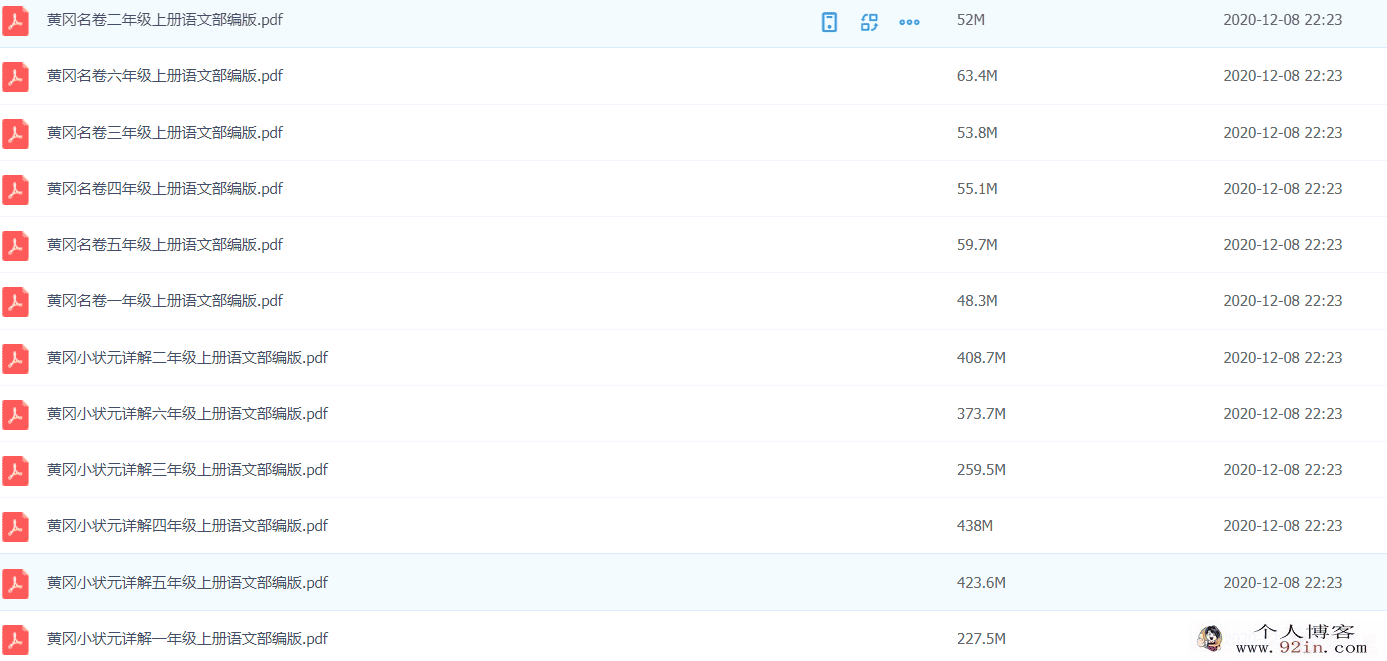
Task: Click the 438M file size
Action: (975, 526)
